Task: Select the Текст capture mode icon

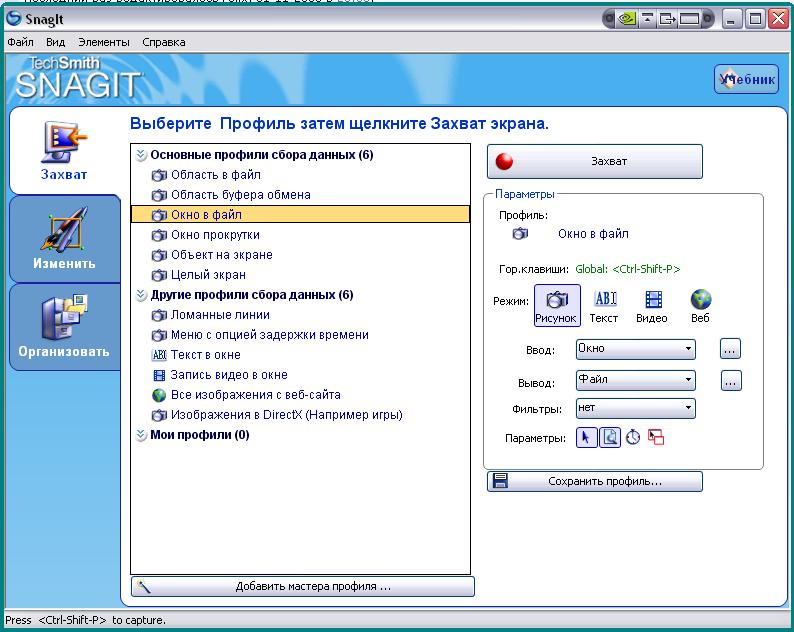Action: click(x=605, y=306)
